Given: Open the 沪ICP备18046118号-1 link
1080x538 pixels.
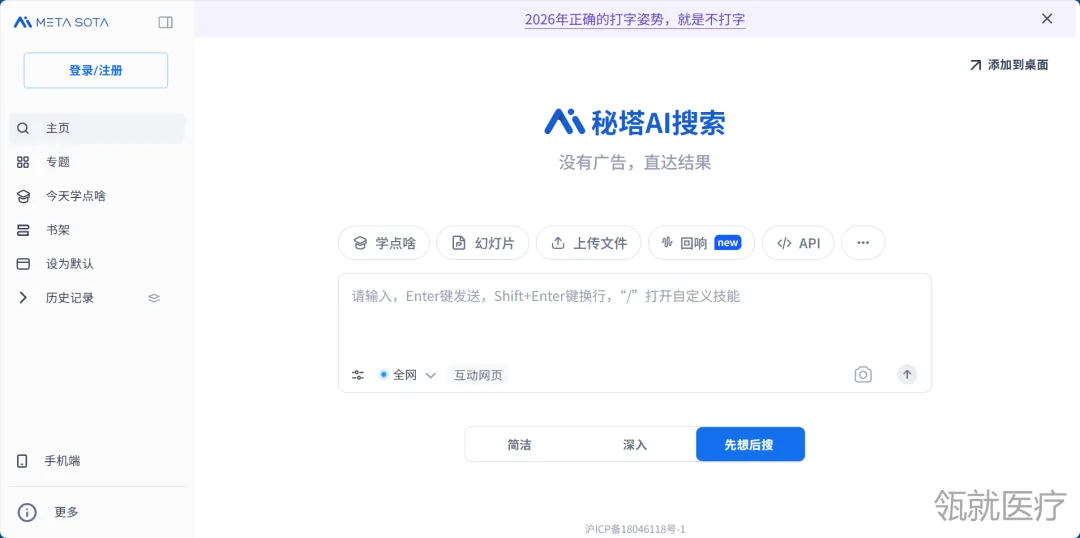Looking at the screenshot, I should coord(635,529).
